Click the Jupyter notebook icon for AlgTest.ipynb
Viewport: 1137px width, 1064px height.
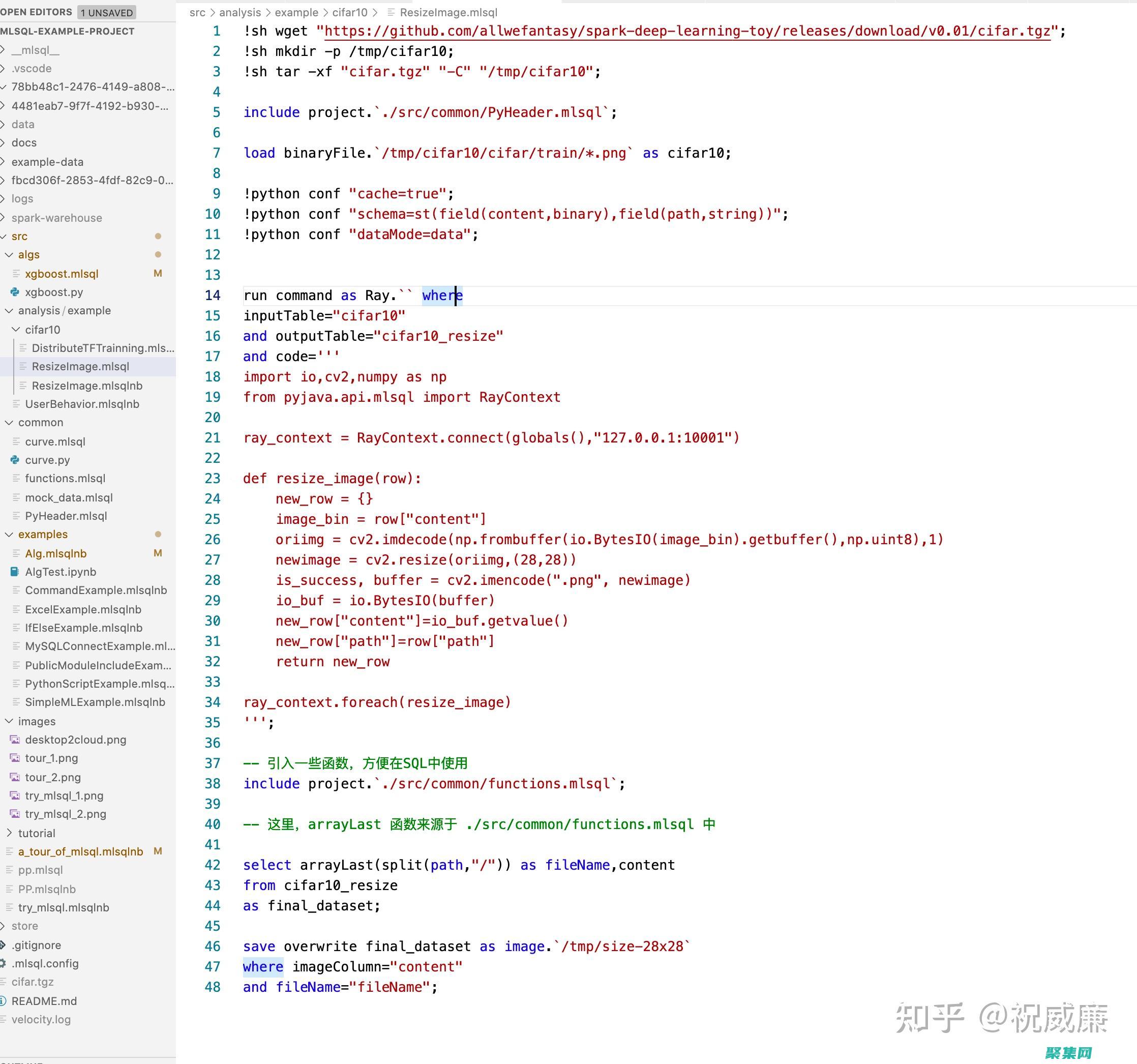13,572
